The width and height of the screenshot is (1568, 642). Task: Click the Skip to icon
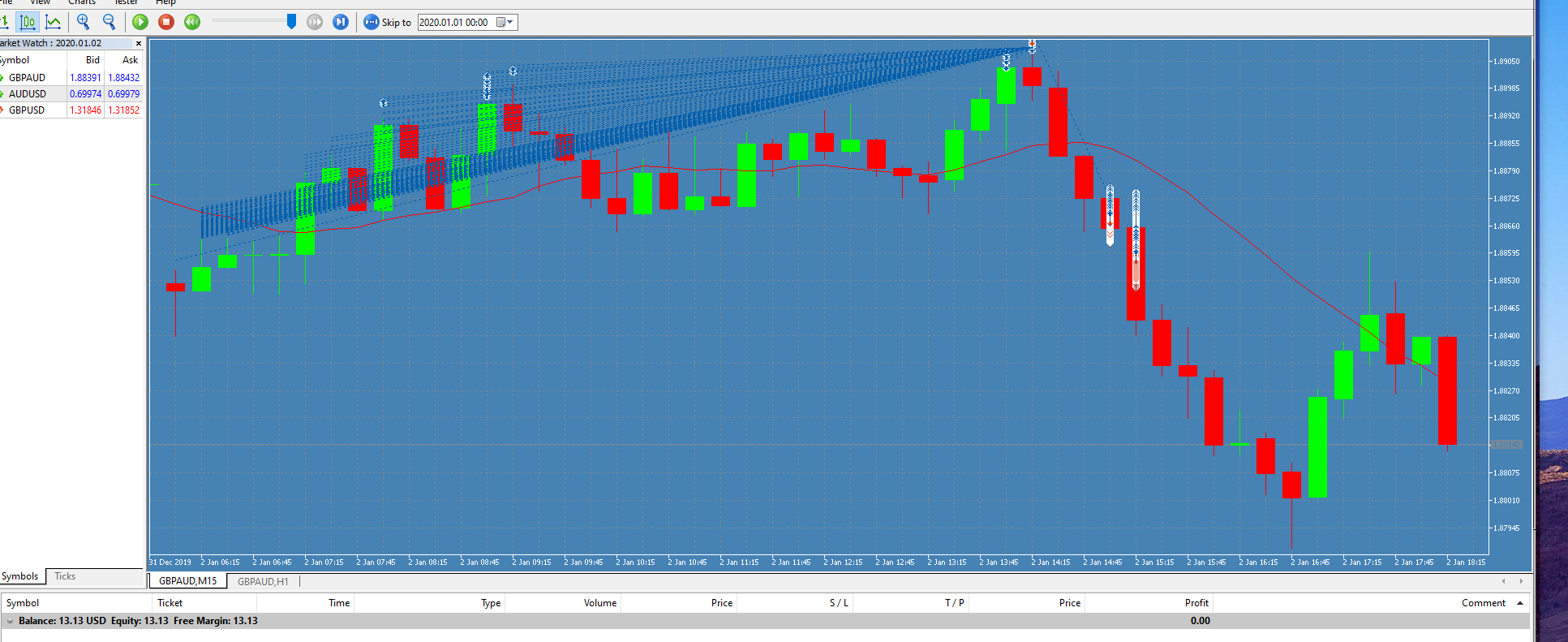pos(371,22)
